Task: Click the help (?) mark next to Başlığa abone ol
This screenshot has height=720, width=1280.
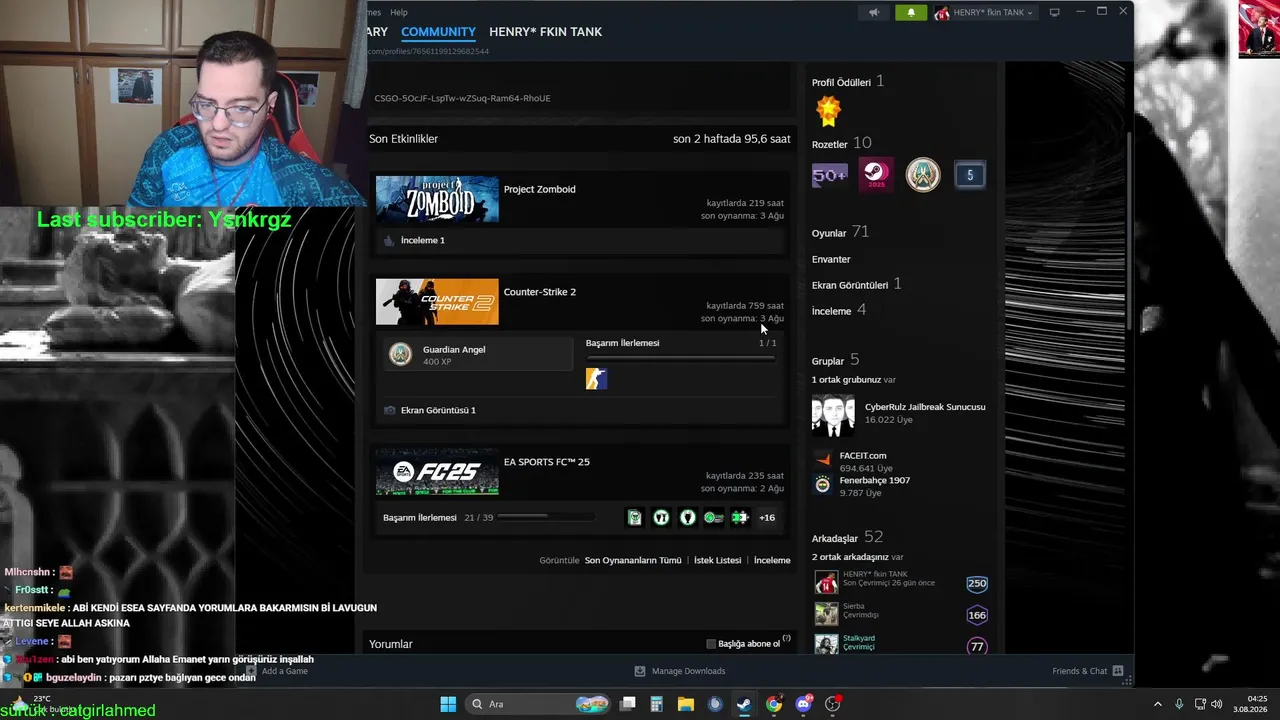Action: tap(786, 639)
